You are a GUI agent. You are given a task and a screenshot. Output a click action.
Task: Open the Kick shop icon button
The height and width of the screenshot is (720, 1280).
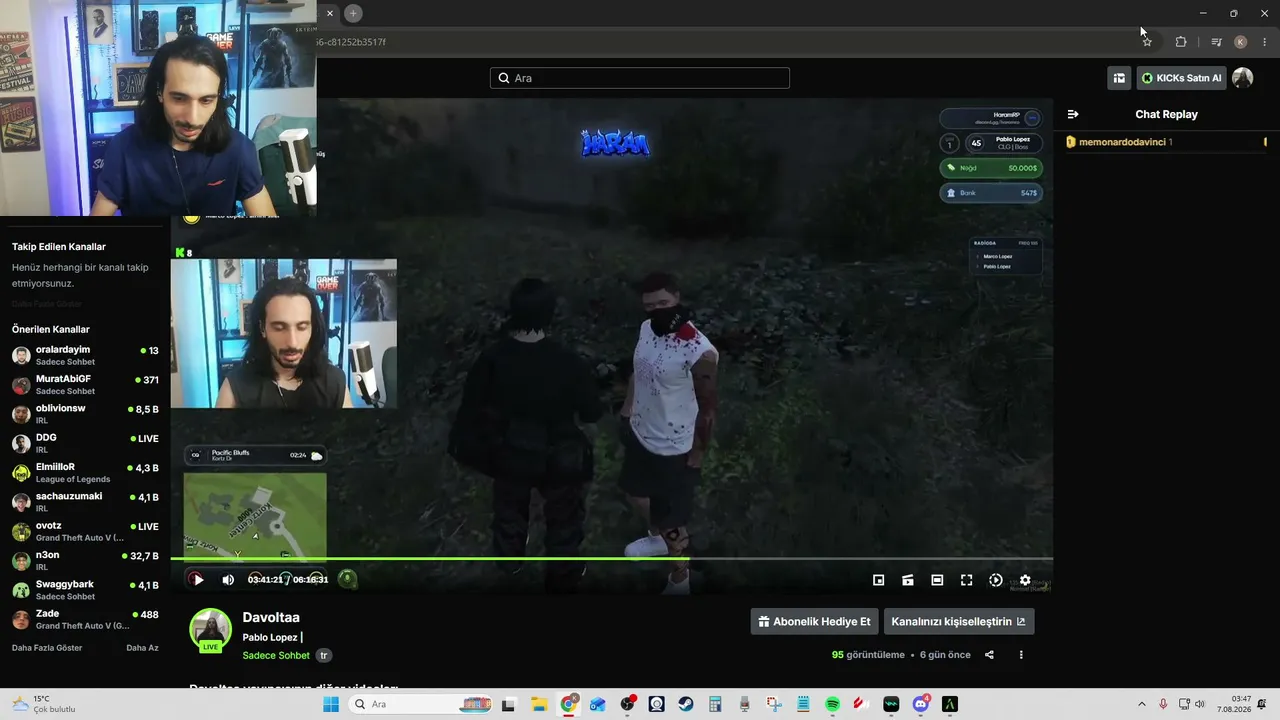[x=1119, y=78]
